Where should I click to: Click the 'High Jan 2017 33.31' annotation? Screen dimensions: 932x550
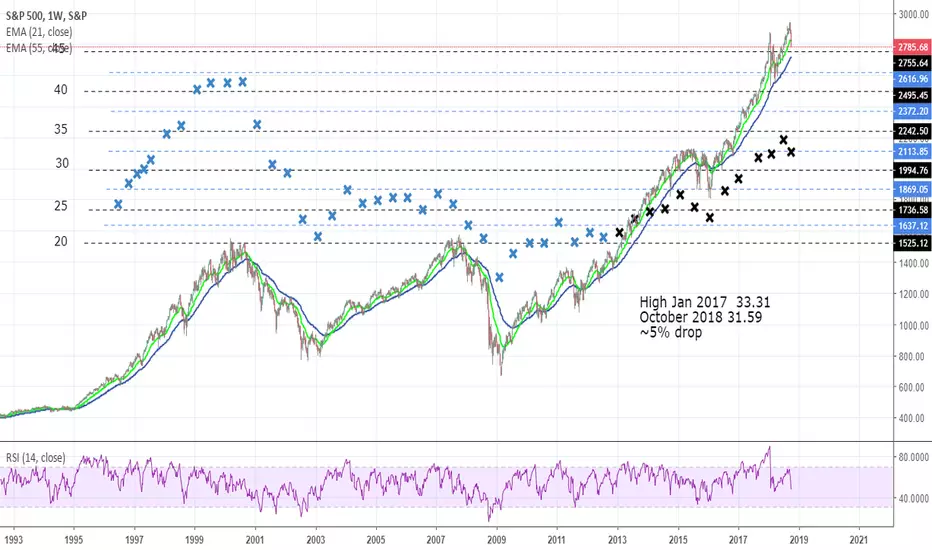(705, 302)
